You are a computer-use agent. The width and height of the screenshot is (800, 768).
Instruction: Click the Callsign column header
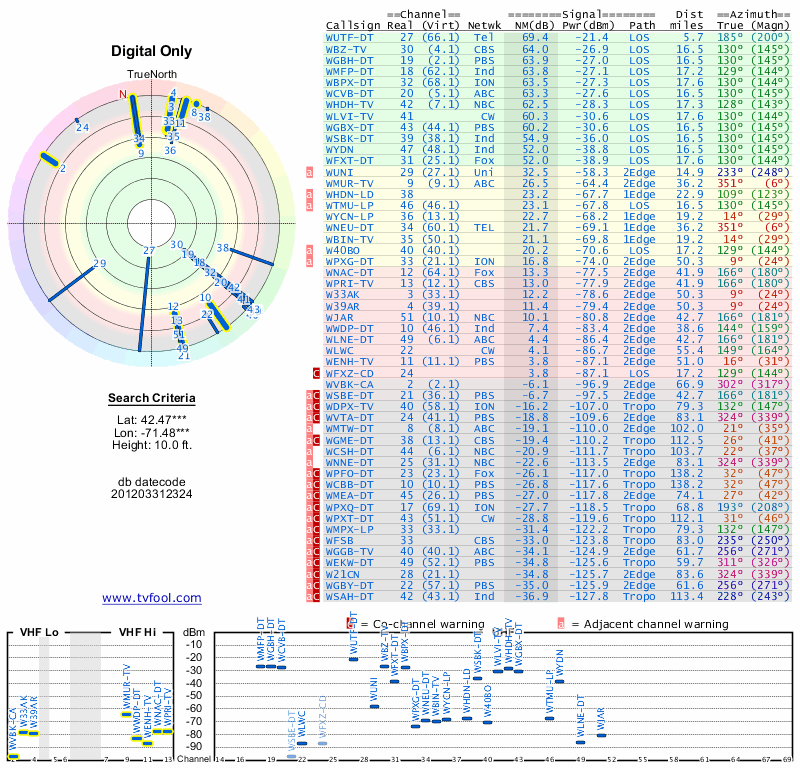click(353, 26)
